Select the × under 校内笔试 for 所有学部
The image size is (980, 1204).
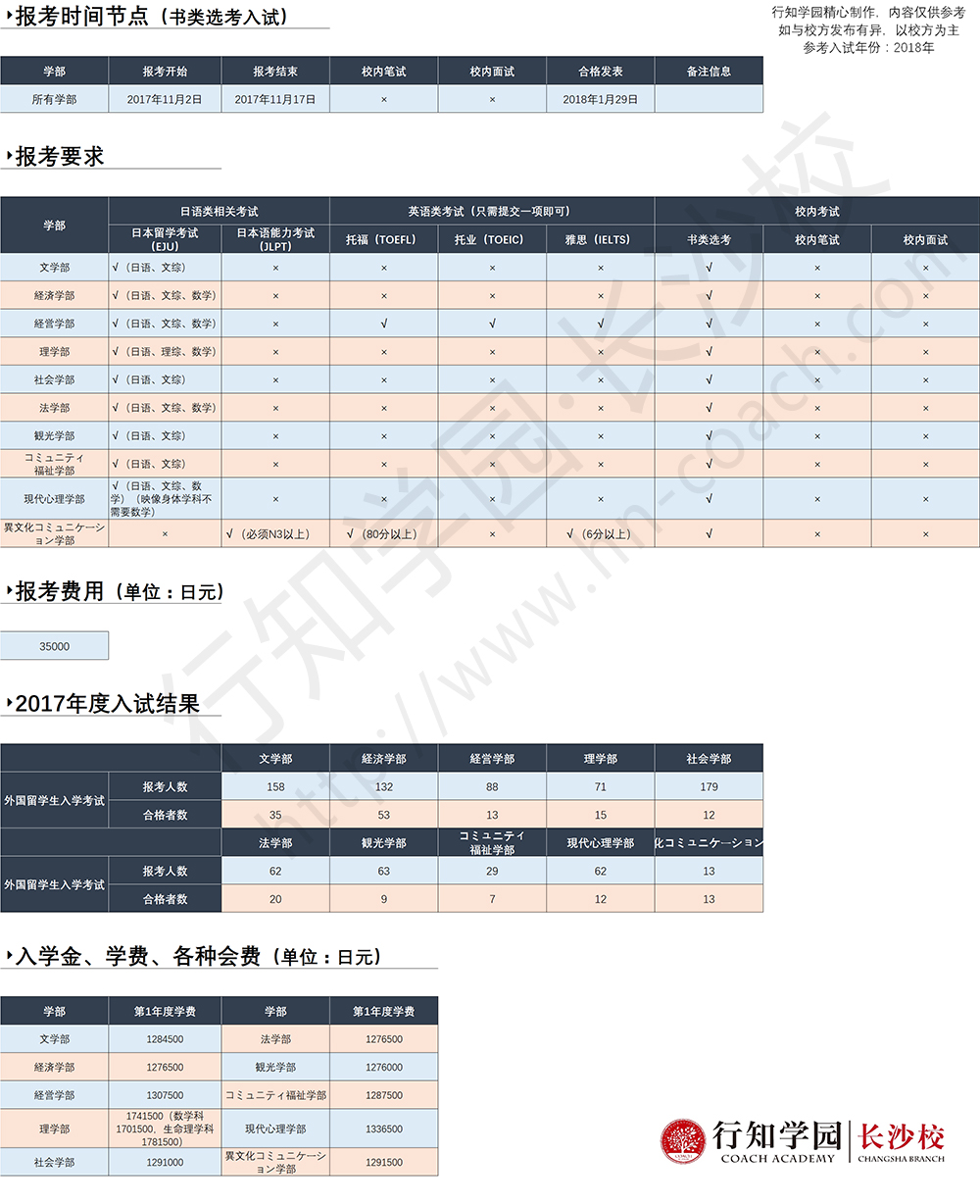(x=383, y=99)
